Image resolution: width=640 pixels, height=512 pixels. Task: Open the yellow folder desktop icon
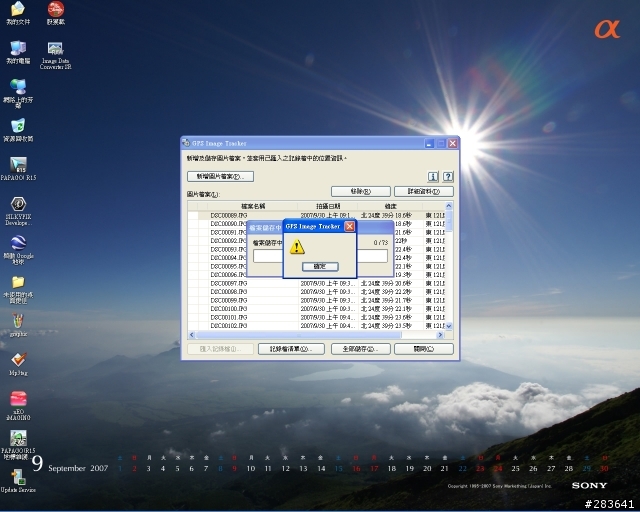pyautogui.click(x=18, y=289)
